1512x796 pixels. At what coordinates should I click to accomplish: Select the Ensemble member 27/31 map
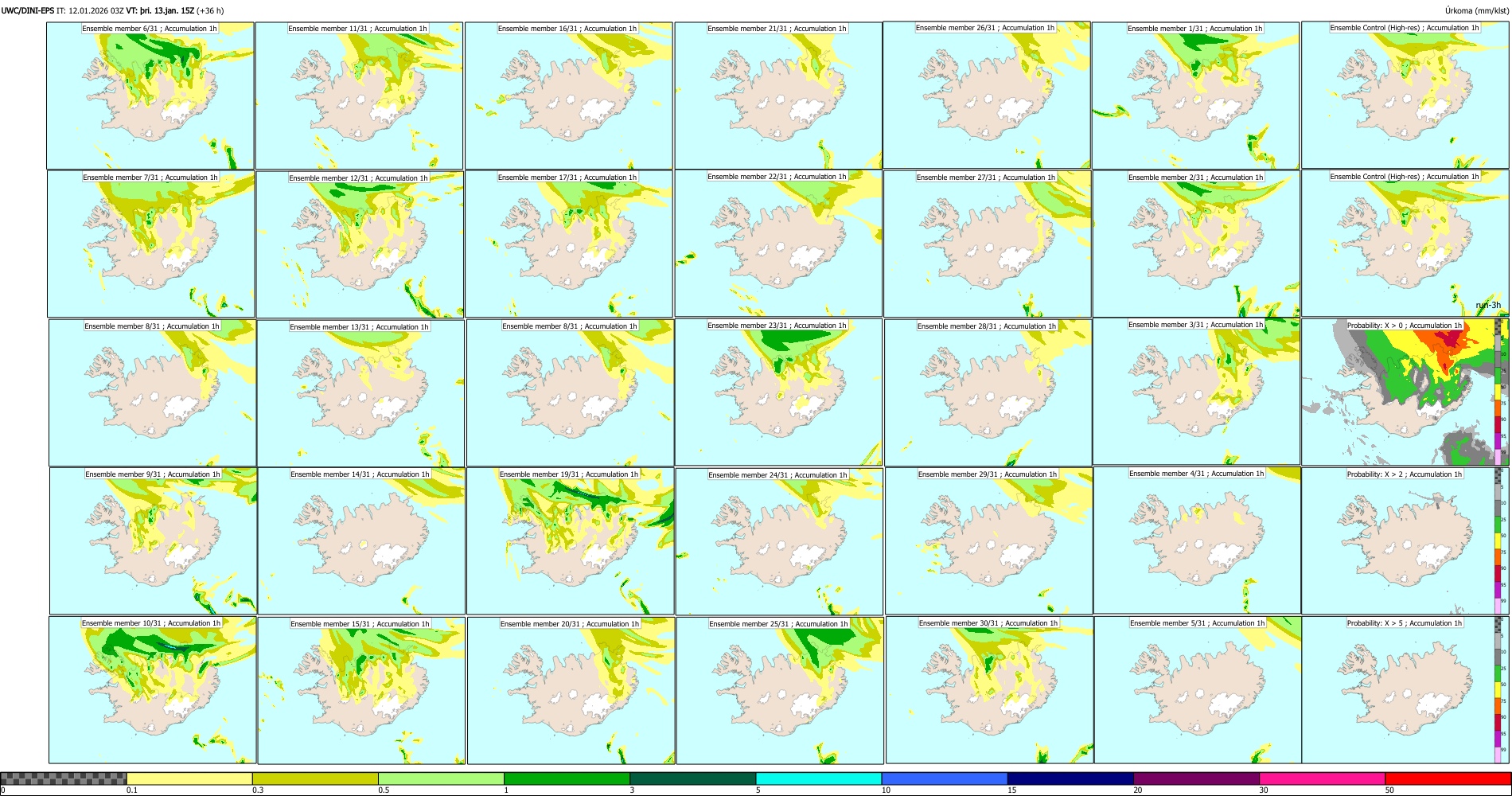[988, 244]
